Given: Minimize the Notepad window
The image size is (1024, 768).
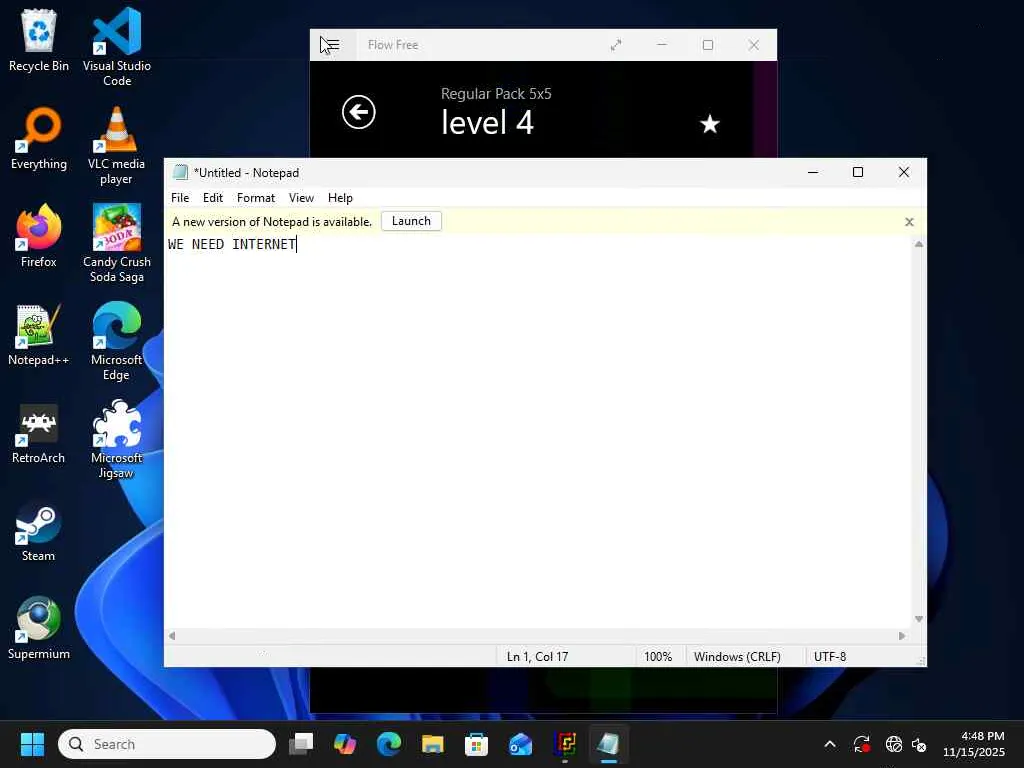Looking at the screenshot, I should tap(813, 172).
